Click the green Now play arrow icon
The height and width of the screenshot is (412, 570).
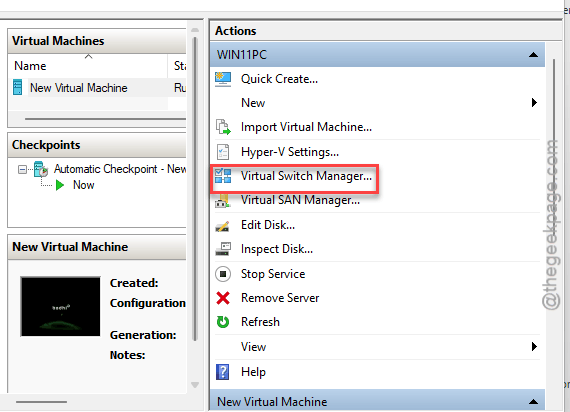click(x=60, y=185)
